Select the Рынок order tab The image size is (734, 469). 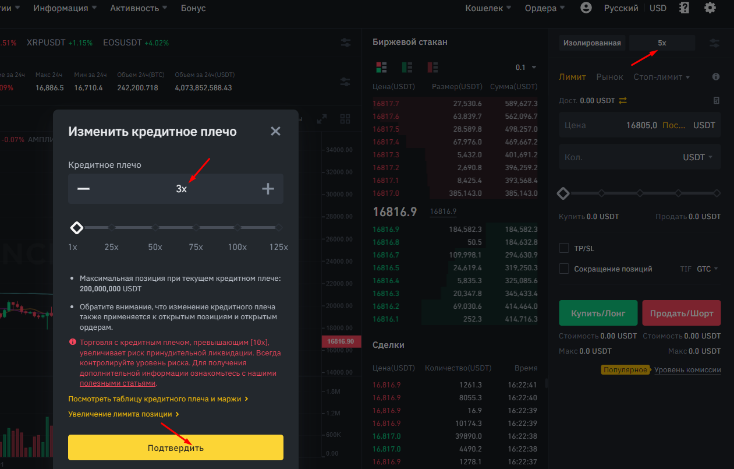[609, 77]
